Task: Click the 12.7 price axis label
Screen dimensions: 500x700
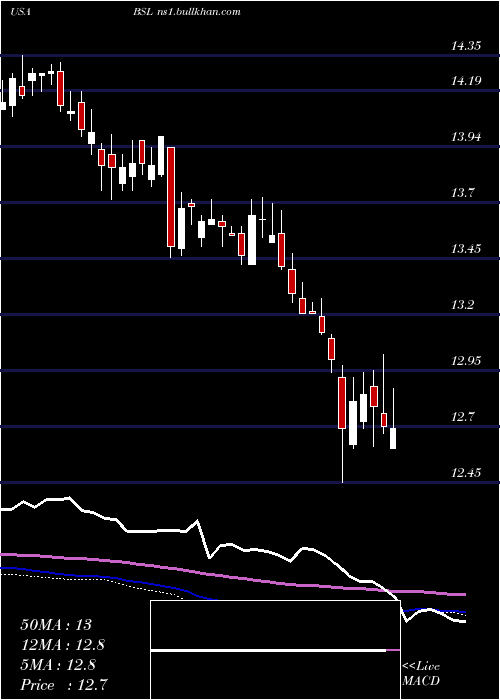Action: tap(462, 417)
